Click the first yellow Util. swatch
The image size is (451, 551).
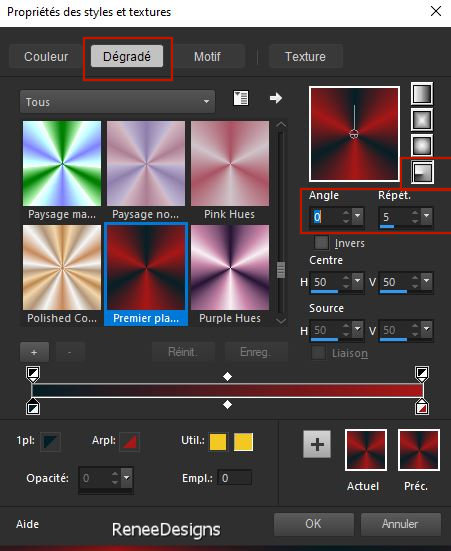pos(218,442)
